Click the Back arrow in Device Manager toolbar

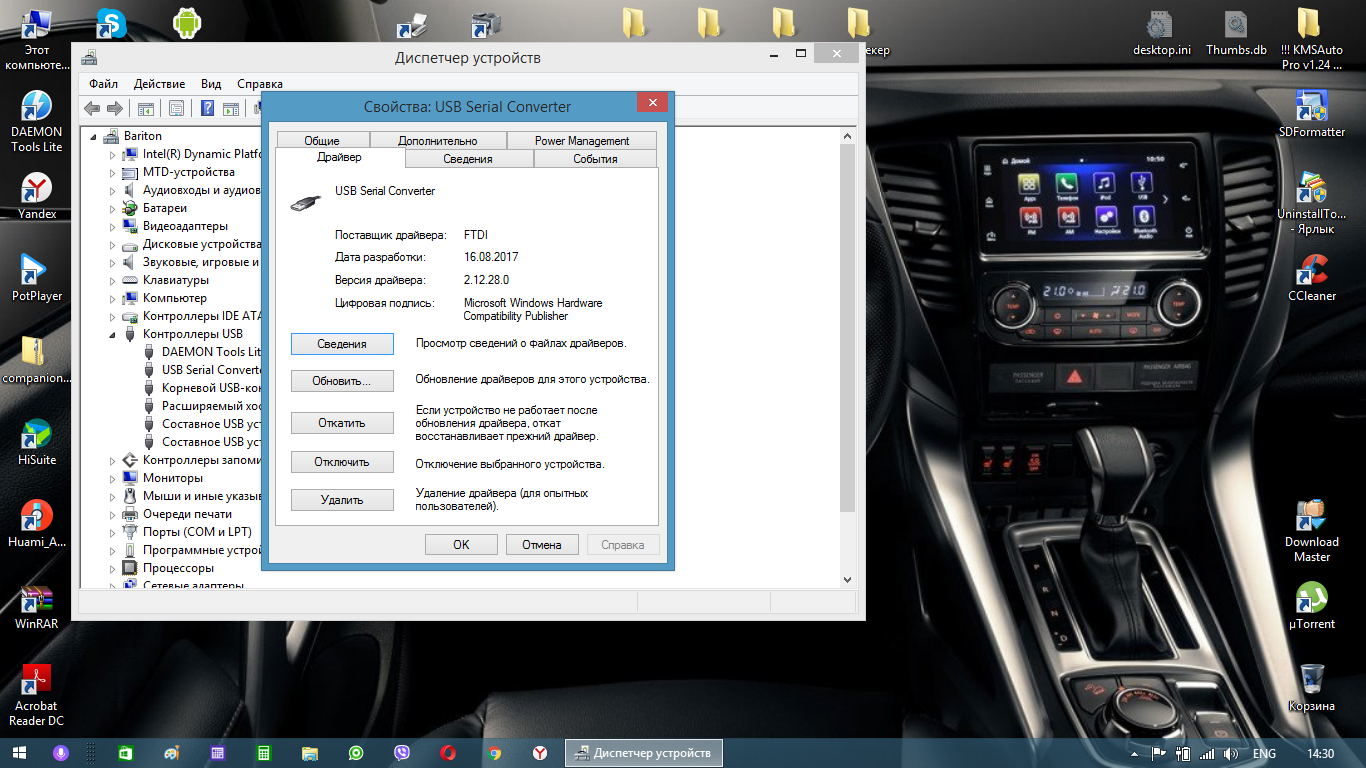tap(92, 108)
